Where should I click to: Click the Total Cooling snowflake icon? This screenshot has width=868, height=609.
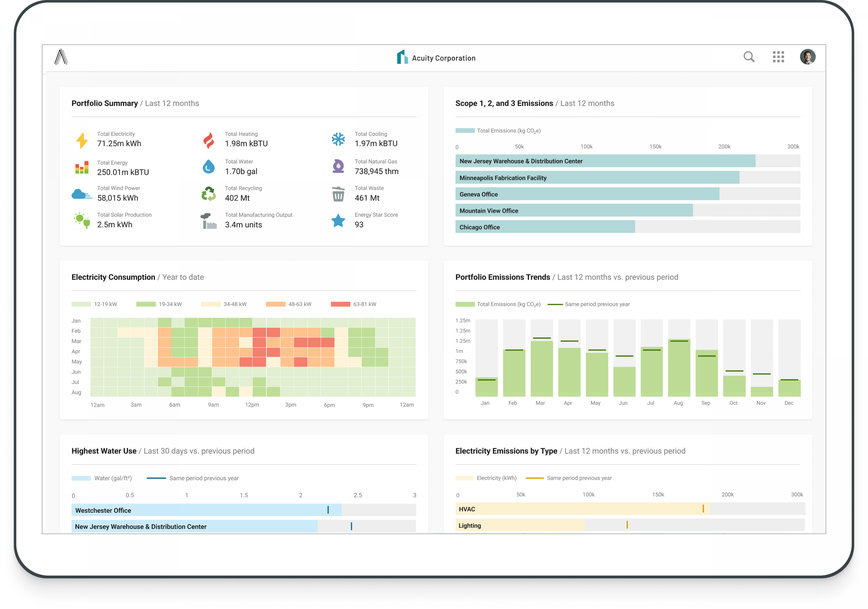click(338, 140)
